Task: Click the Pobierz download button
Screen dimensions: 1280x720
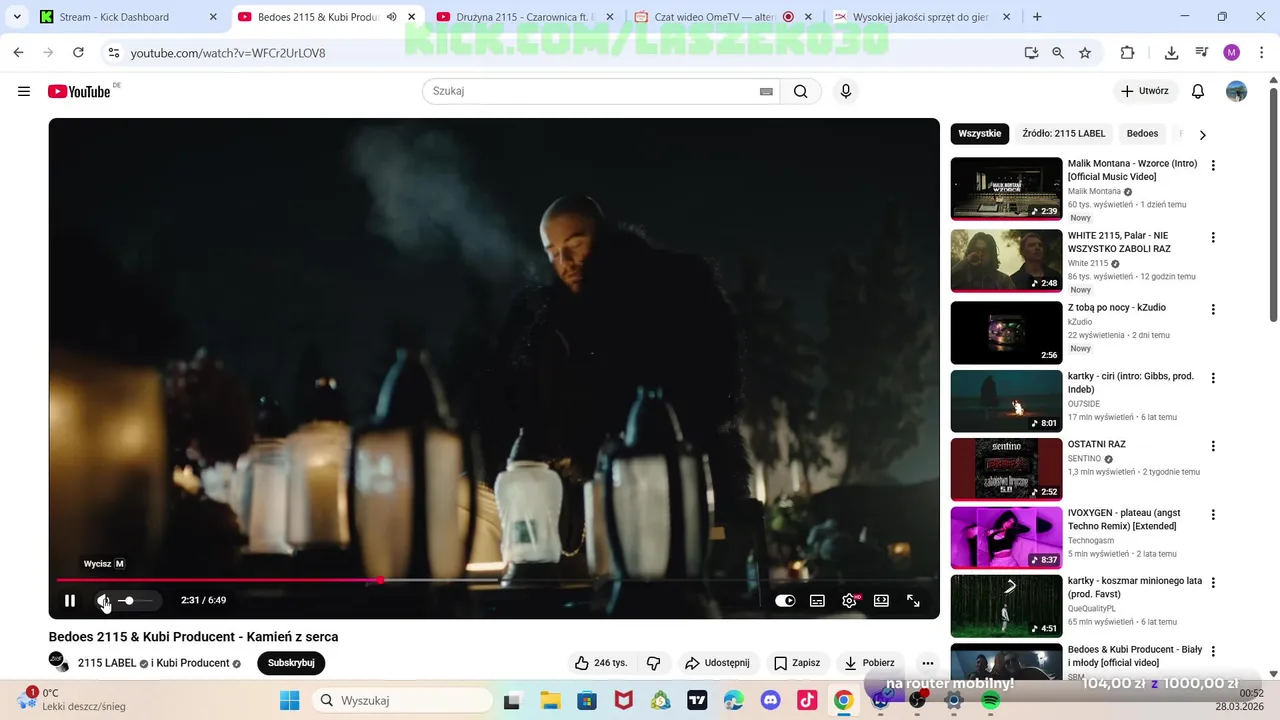Action: [870, 663]
